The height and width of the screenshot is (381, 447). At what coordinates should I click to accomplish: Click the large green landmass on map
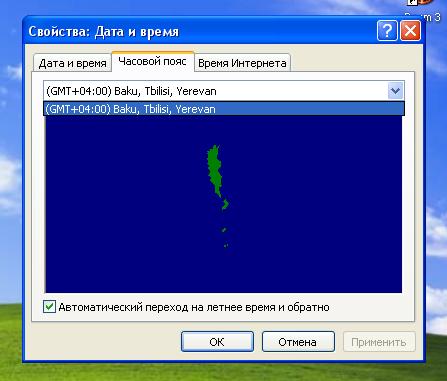tap(214, 170)
